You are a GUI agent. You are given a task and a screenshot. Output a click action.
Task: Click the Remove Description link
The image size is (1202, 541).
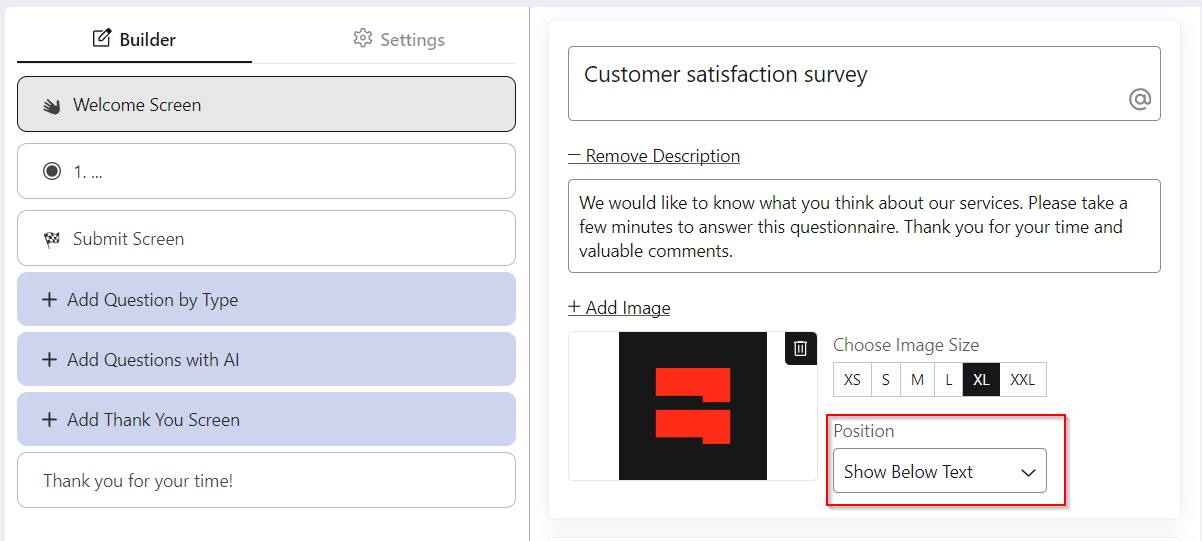pyautogui.click(x=654, y=156)
